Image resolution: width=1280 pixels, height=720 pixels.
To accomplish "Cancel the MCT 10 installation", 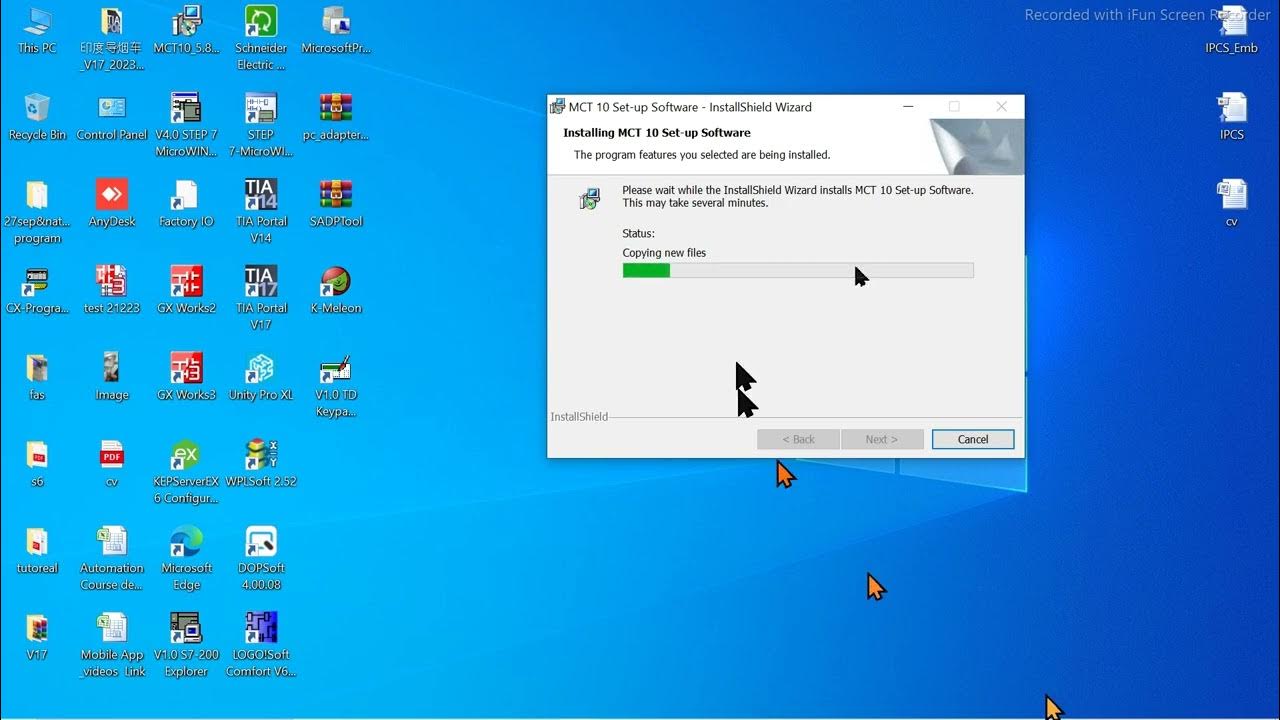I will (973, 439).
